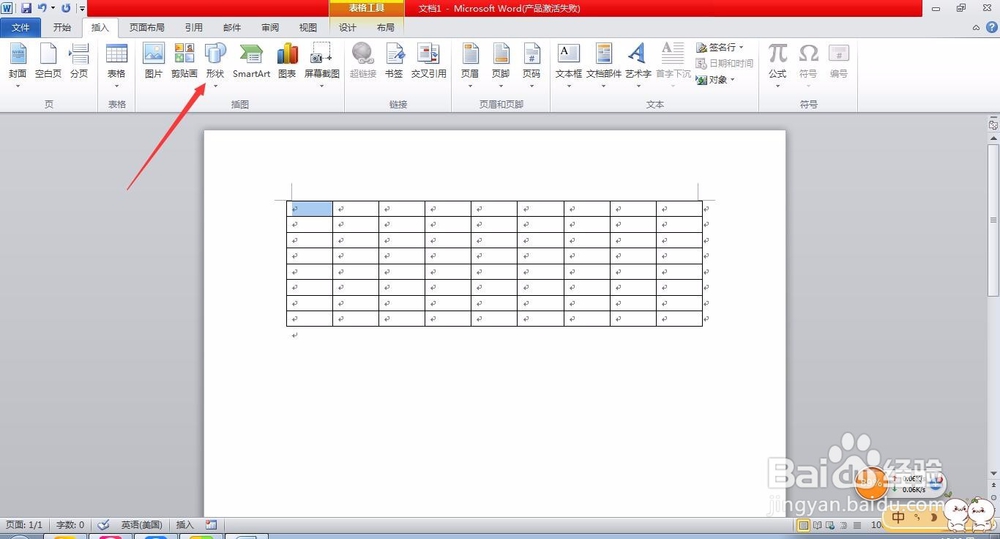This screenshot has height=539, width=1000.
Task: Click the Word Help question mark icon
Action: [x=992, y=27]
